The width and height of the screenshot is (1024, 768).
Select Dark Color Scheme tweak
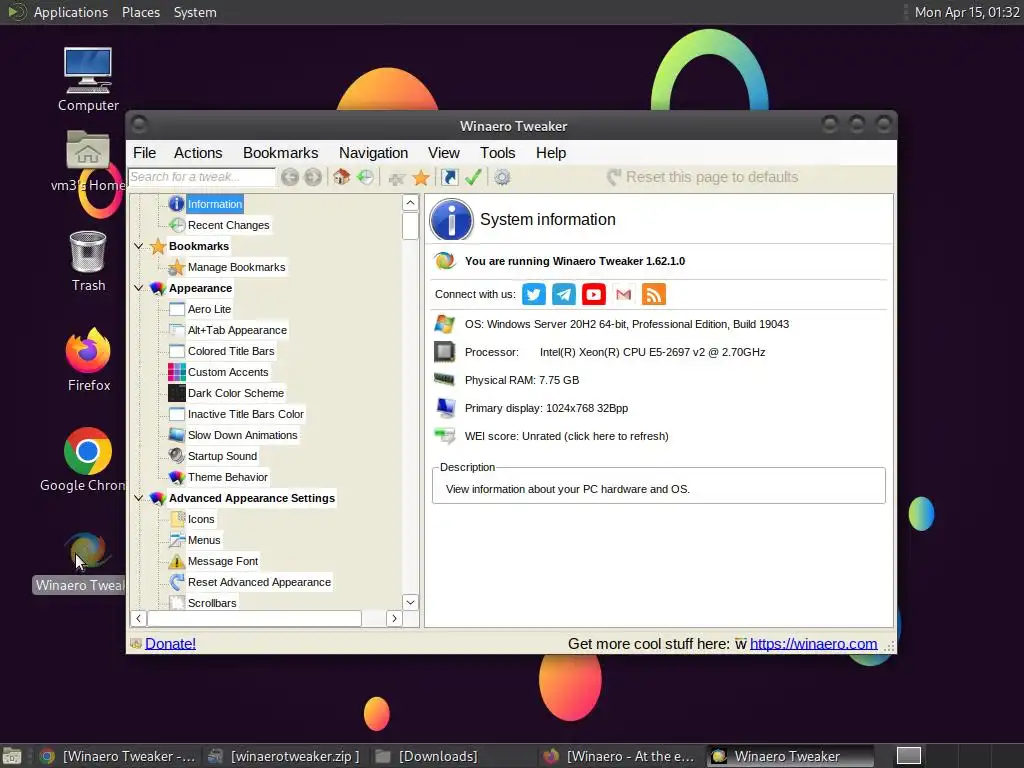click(x=236, y=392)
